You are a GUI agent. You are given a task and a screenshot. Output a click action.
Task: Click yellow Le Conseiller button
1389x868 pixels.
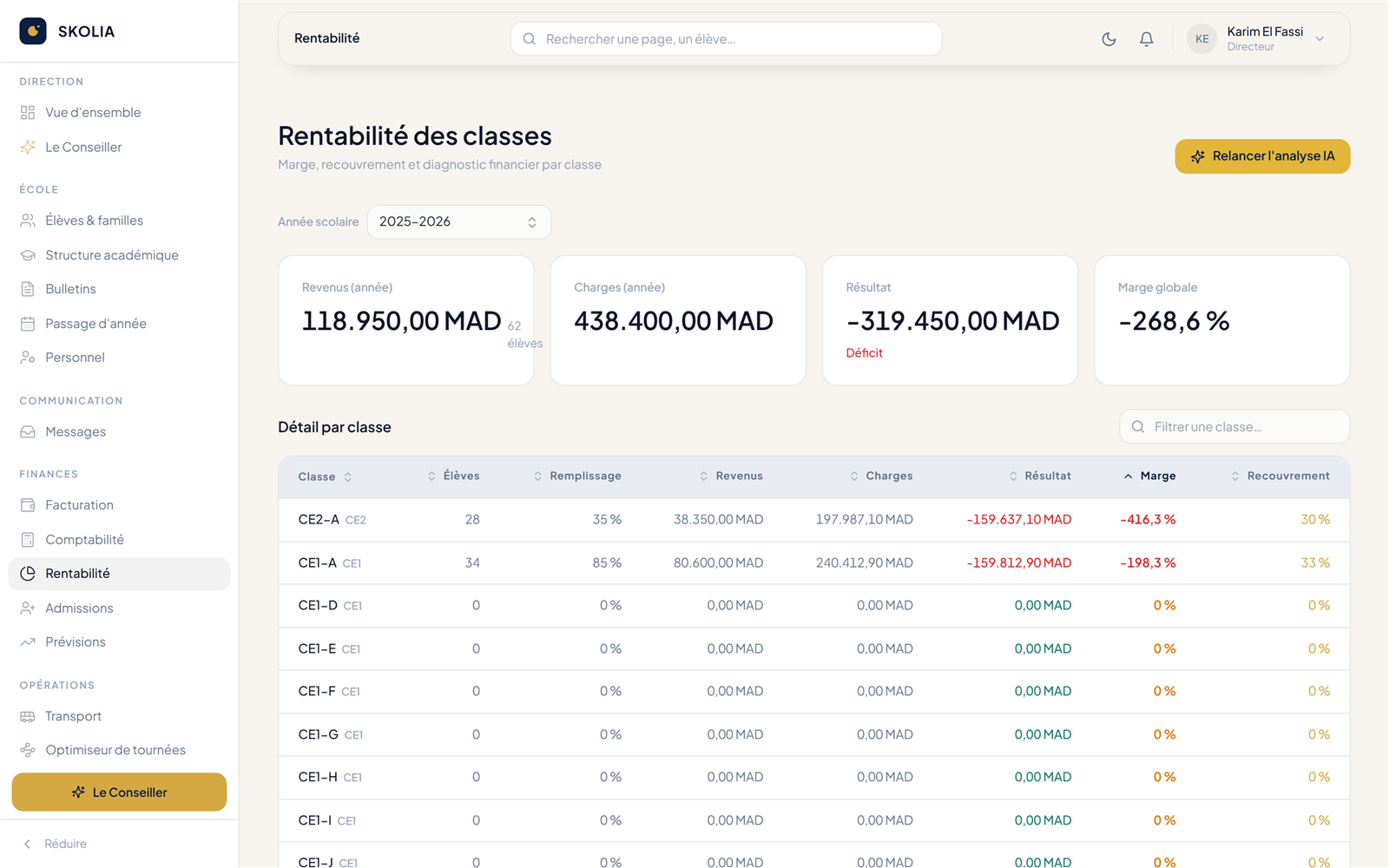119,792
